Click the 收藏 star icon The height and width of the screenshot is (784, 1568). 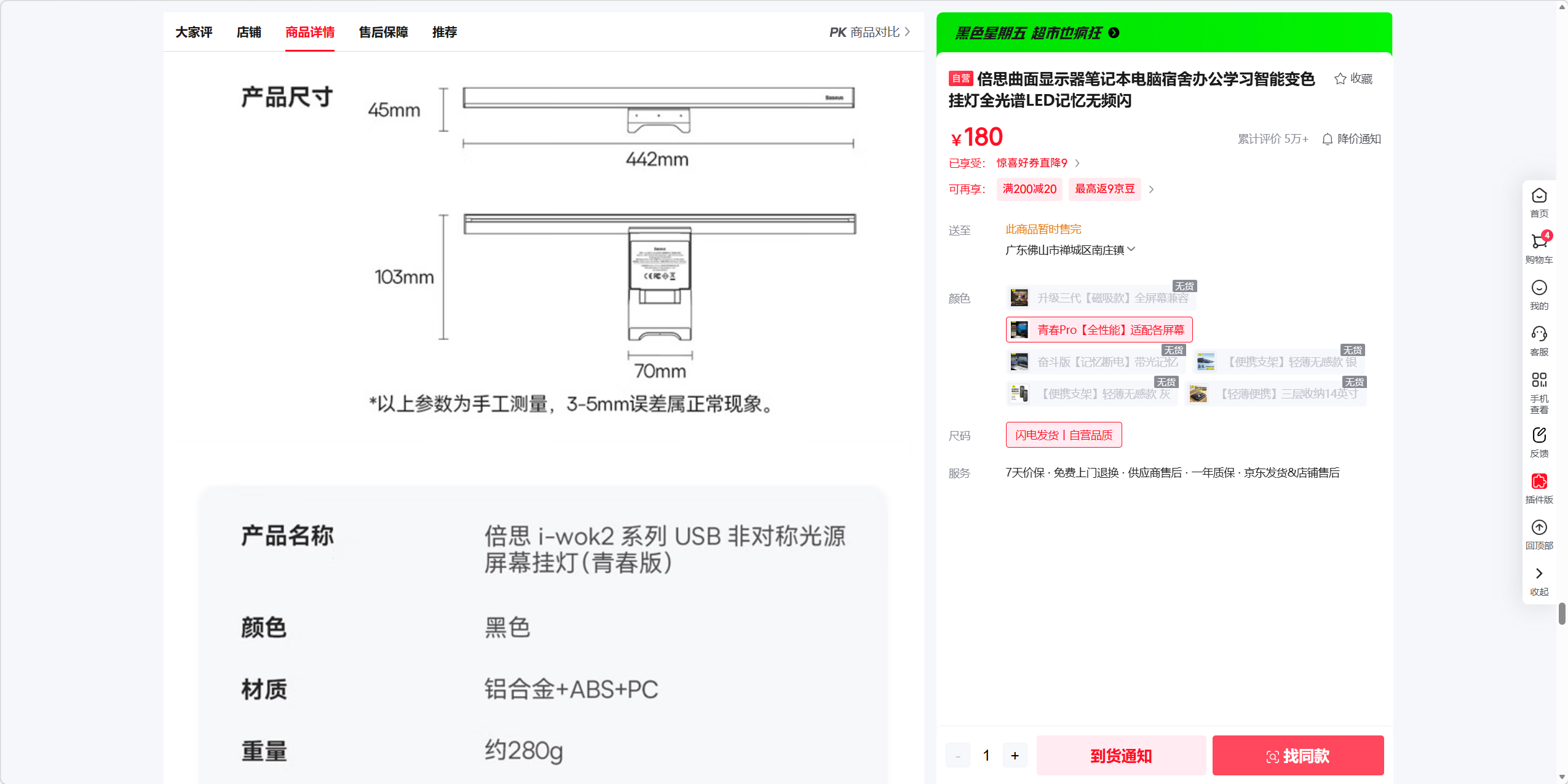pyautogui.click(x=1340, y=79)
